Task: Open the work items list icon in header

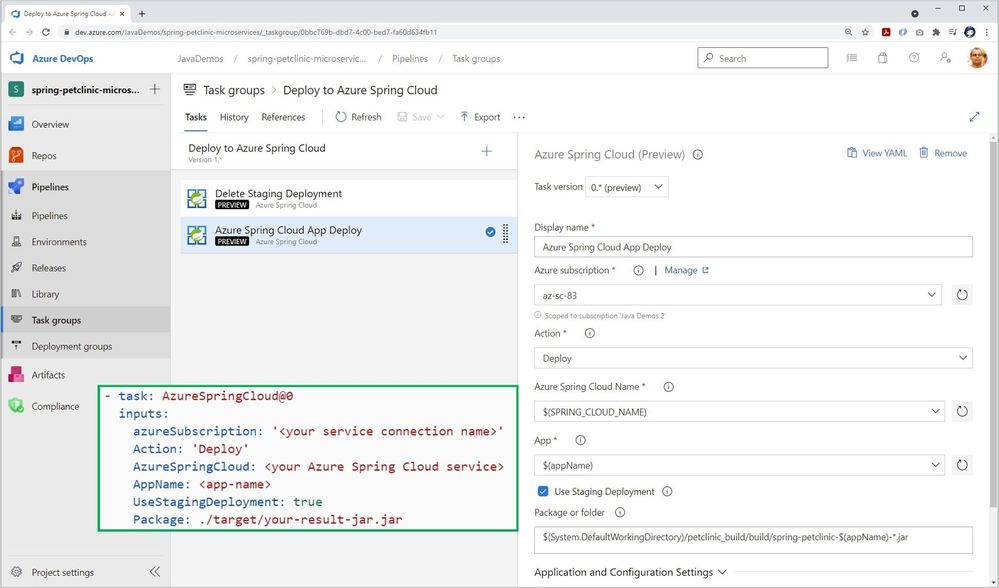Action: coord(852,58)
